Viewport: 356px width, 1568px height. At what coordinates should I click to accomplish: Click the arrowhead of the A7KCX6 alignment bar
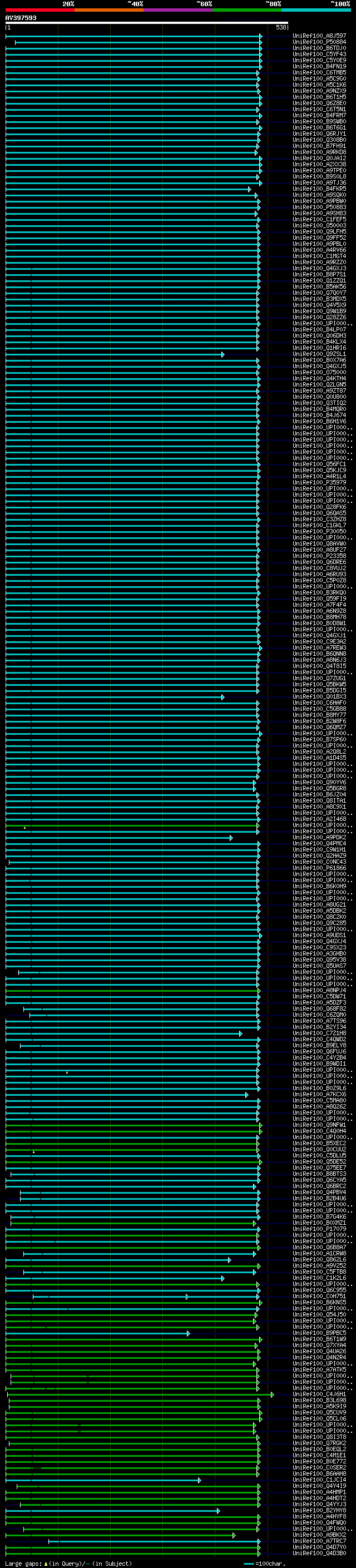pos(246,1095)
